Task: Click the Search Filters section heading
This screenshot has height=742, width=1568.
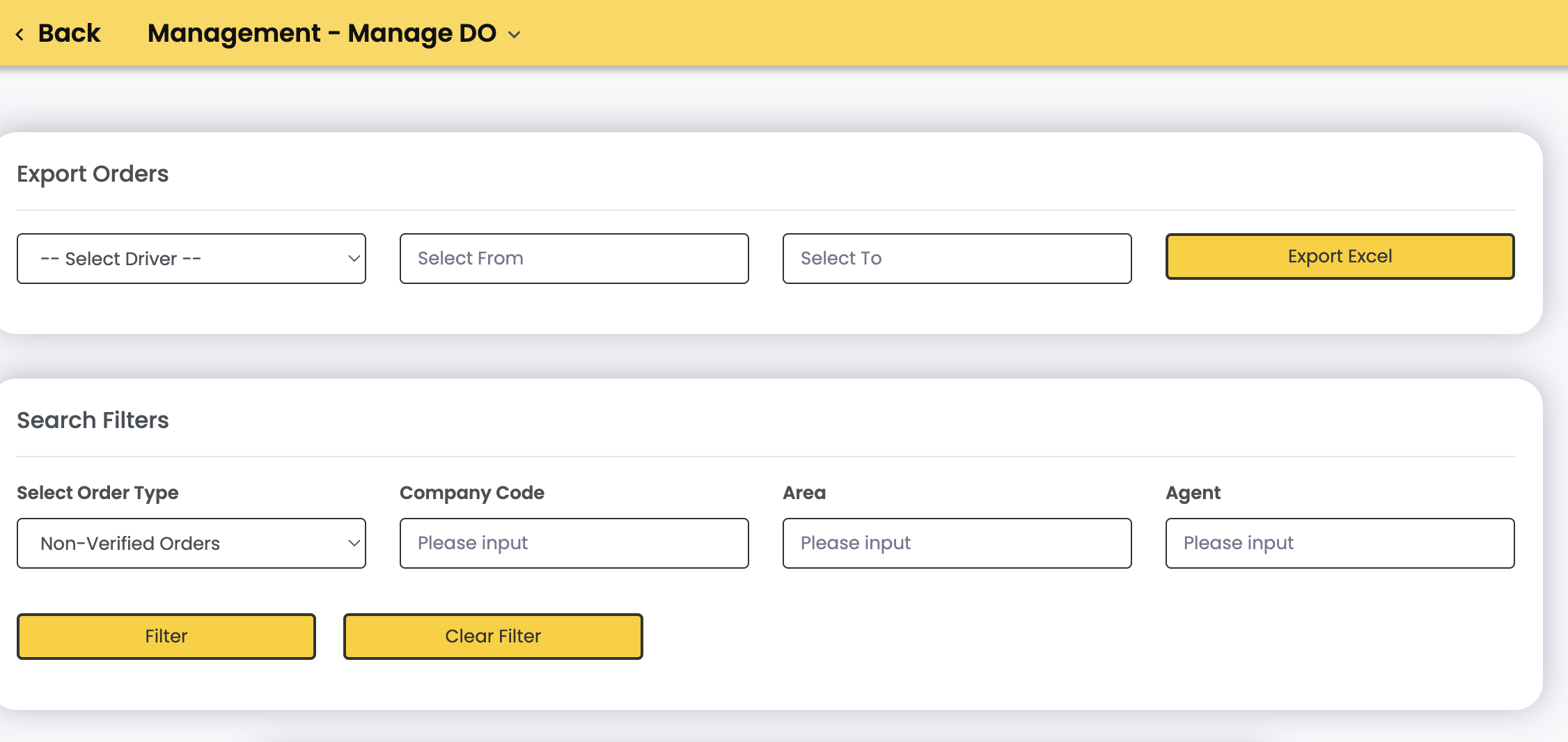Action: click(93, 420)
